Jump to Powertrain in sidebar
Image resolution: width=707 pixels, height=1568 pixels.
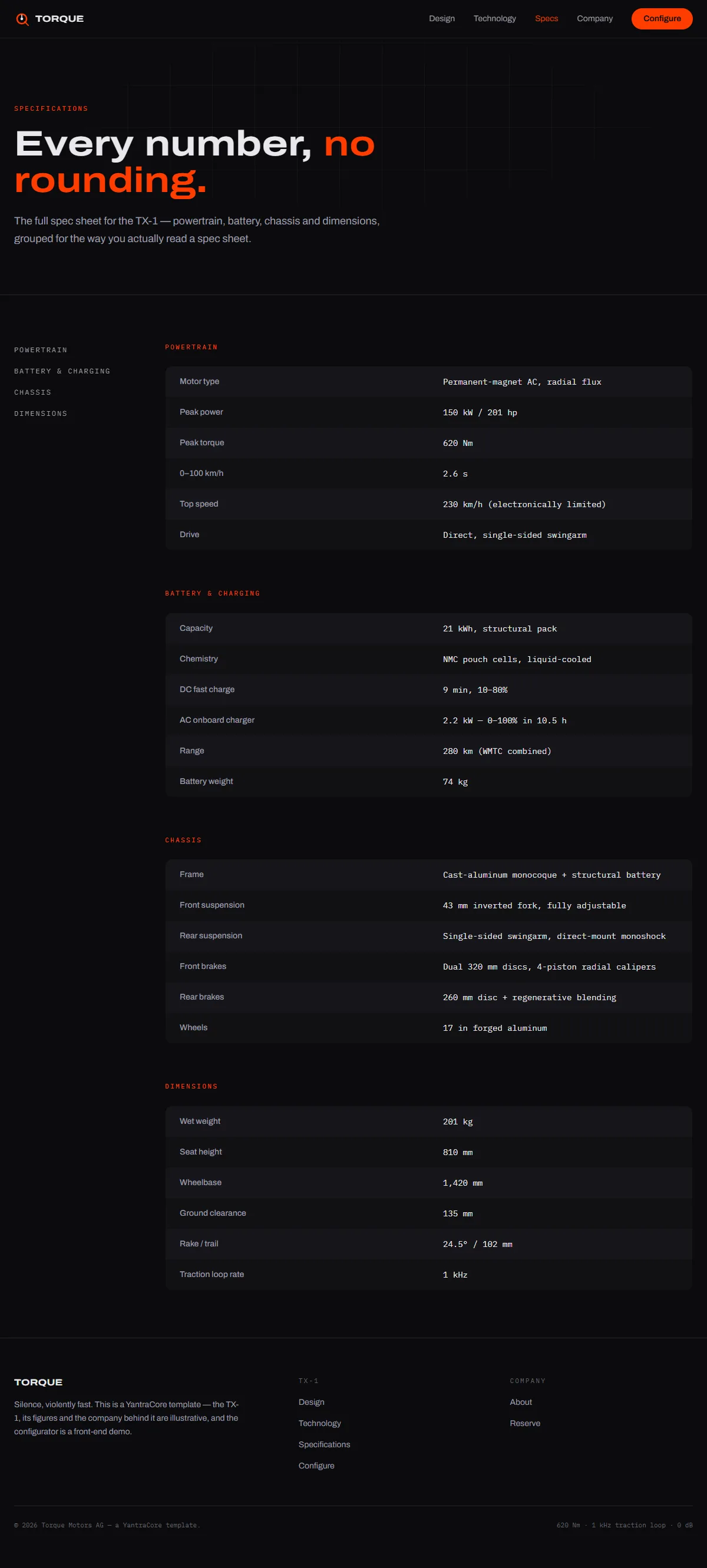coord(41,350)
